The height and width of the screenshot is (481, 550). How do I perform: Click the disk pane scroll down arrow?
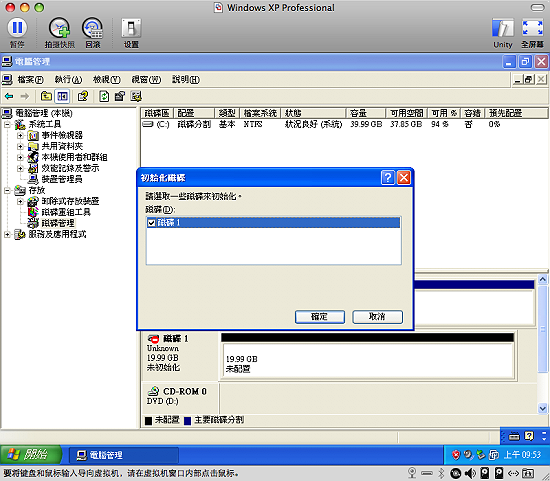(542, 408)
